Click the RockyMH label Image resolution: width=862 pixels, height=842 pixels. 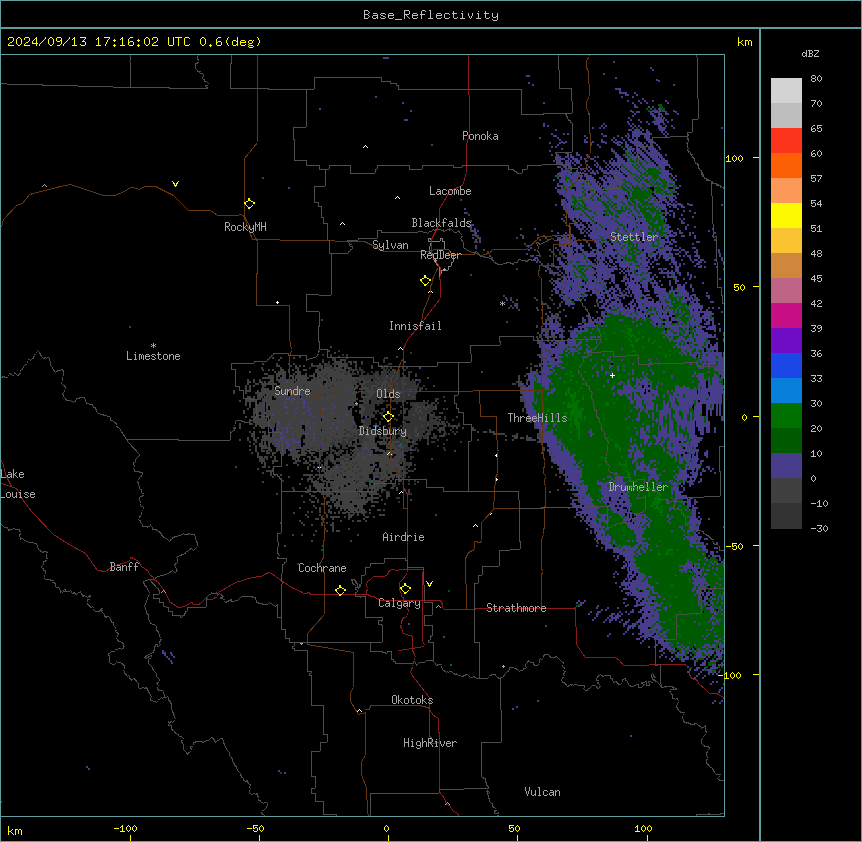pos(245,227)
